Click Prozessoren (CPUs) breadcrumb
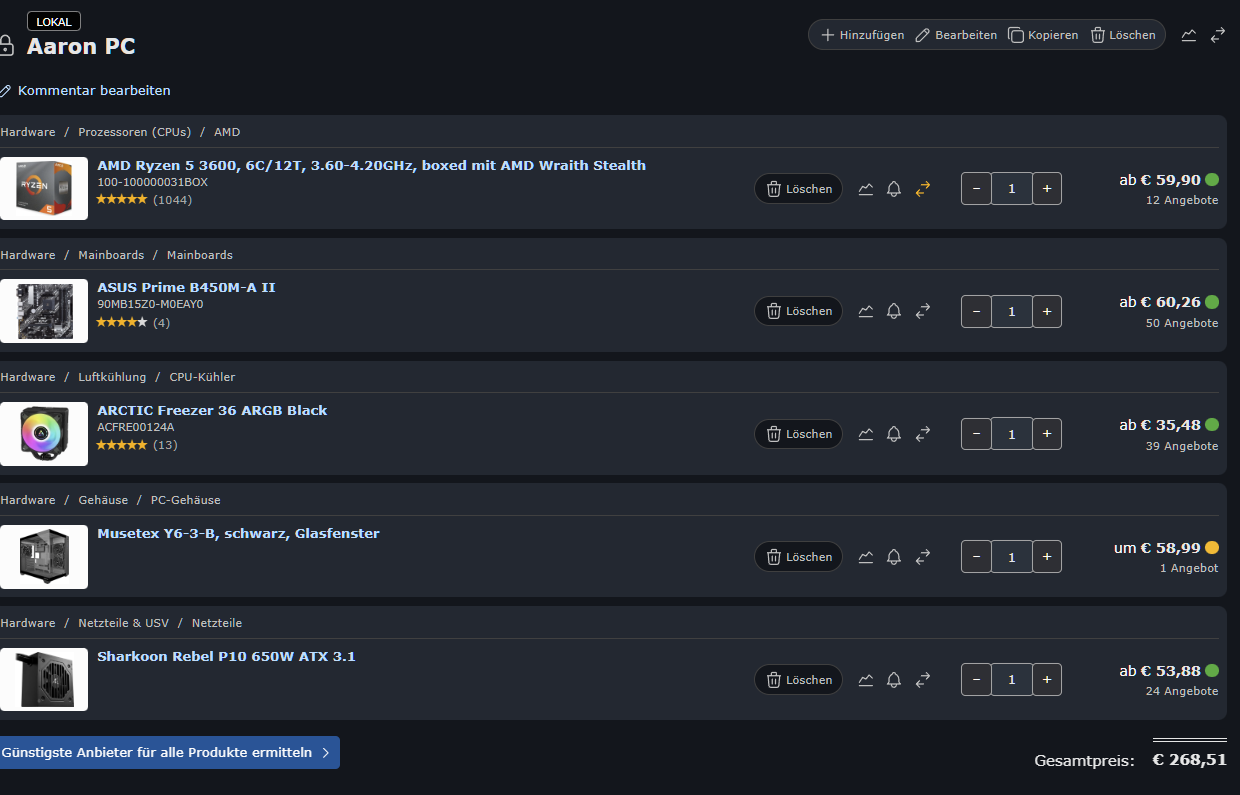 pyautogui.click(x=134, y=132)
